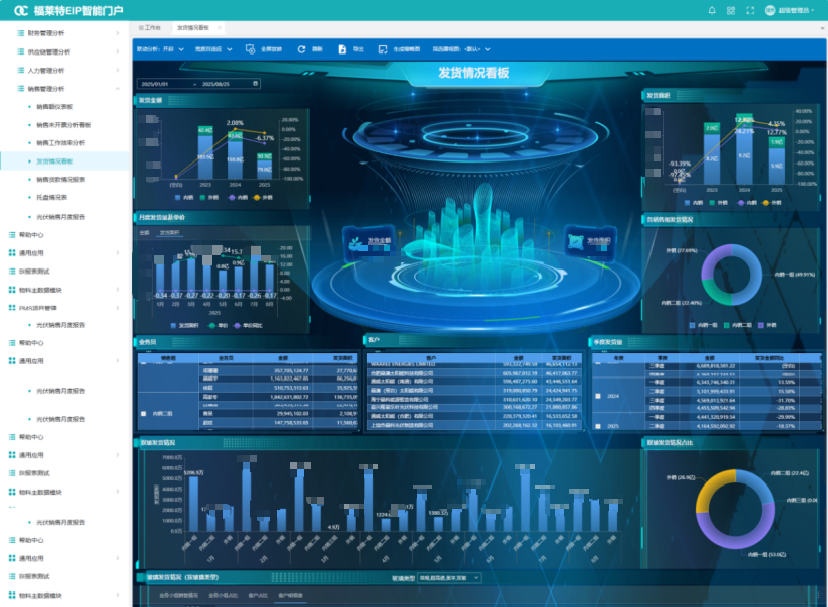The image size is (828, 607).
Task: Switch to the 工作台 tab
Action: click(149, 27)
